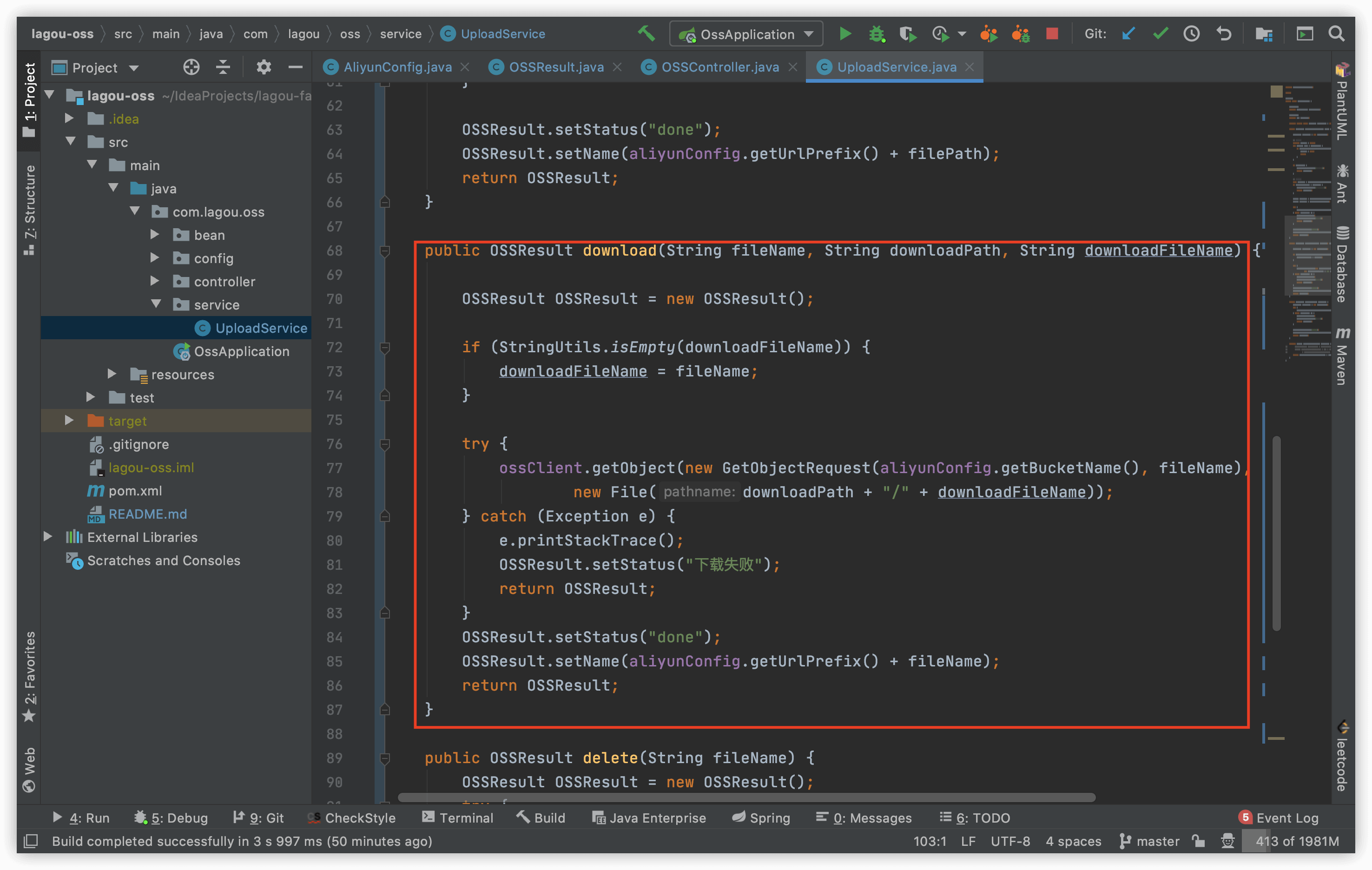Viewport: 1372px width, 870px height.
Task: Expand the resources folder
Action: 112,374
